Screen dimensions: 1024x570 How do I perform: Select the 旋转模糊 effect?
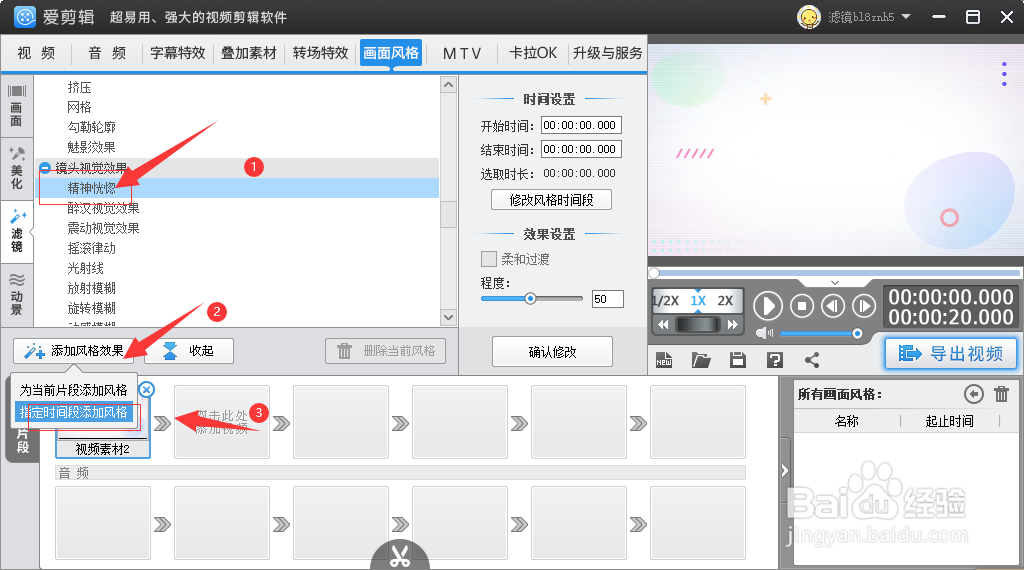pyautogui.click(x=91, y=308)
